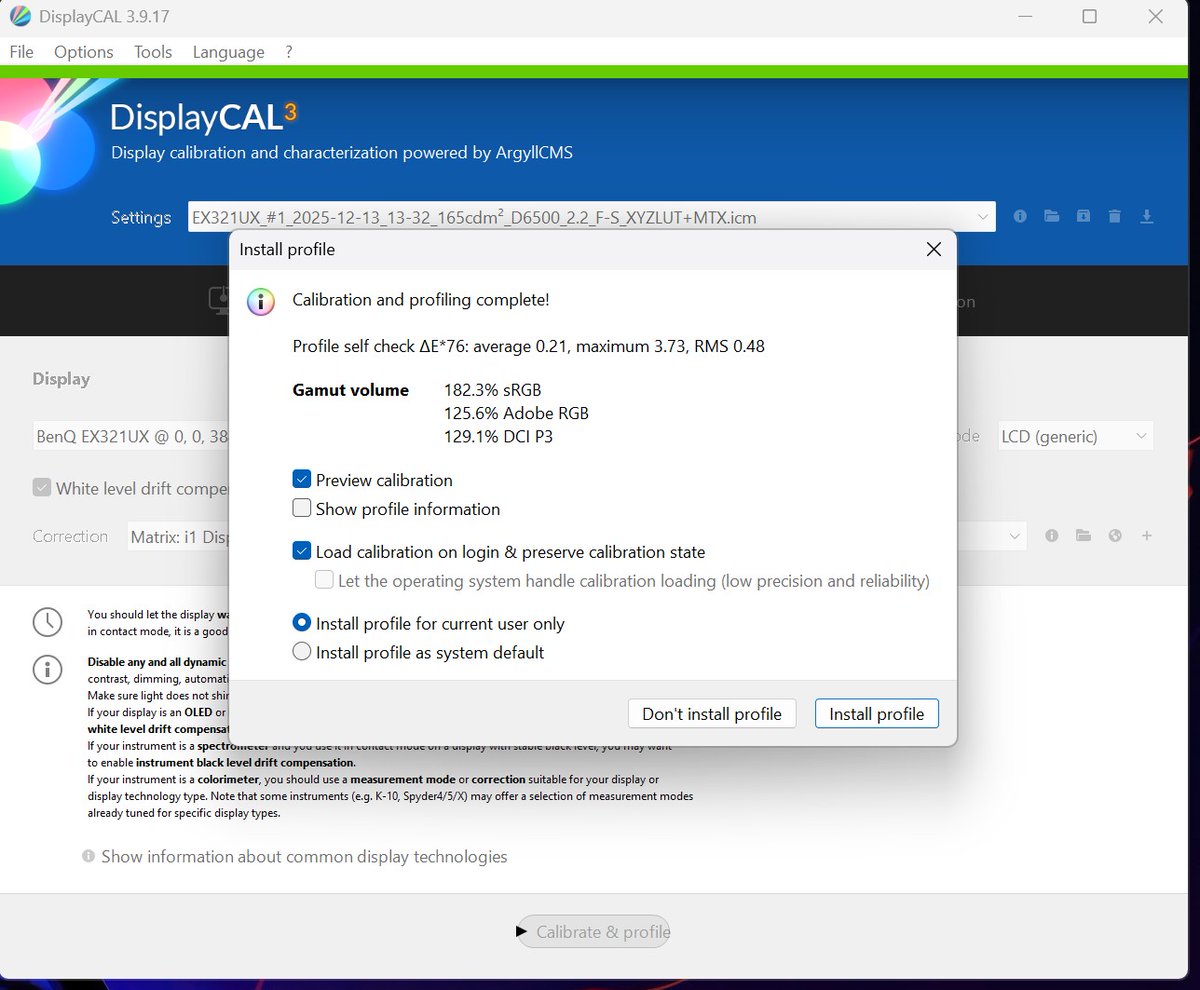
Task: Click the circled info icon beside dynamic tip
Action: point(47,669)
